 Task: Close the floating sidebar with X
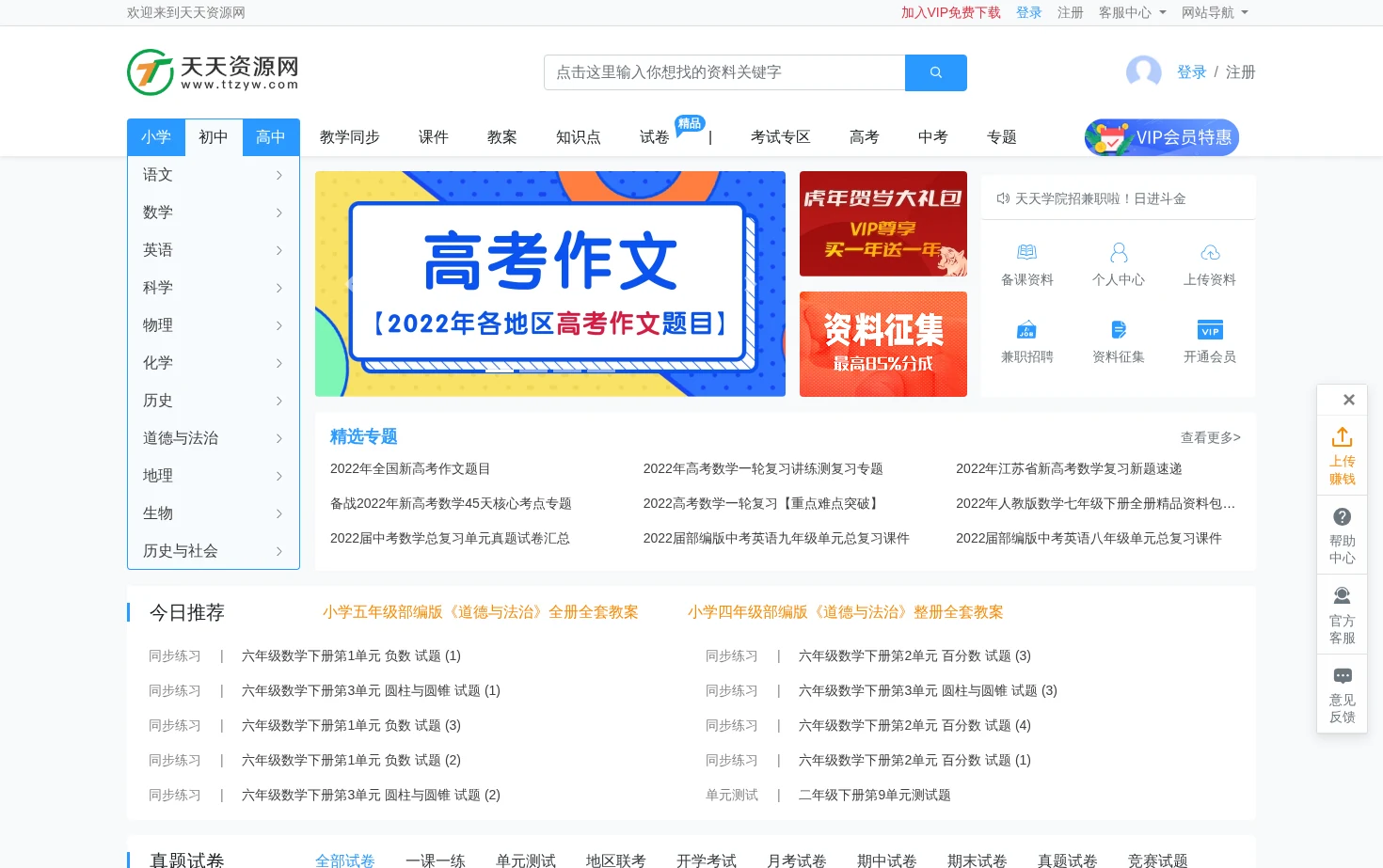click(1348, 400)
